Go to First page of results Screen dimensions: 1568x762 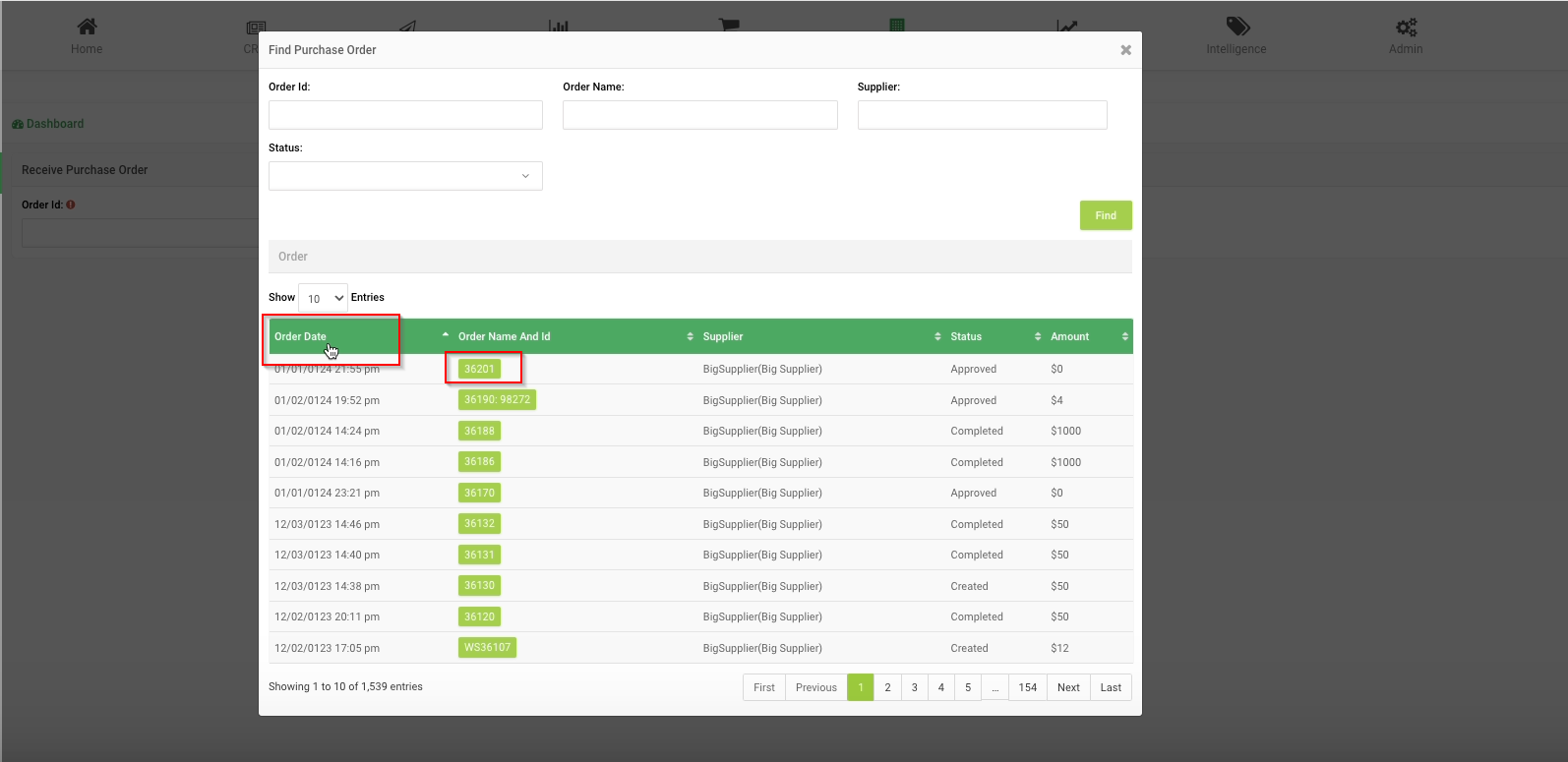coord(764,687)
